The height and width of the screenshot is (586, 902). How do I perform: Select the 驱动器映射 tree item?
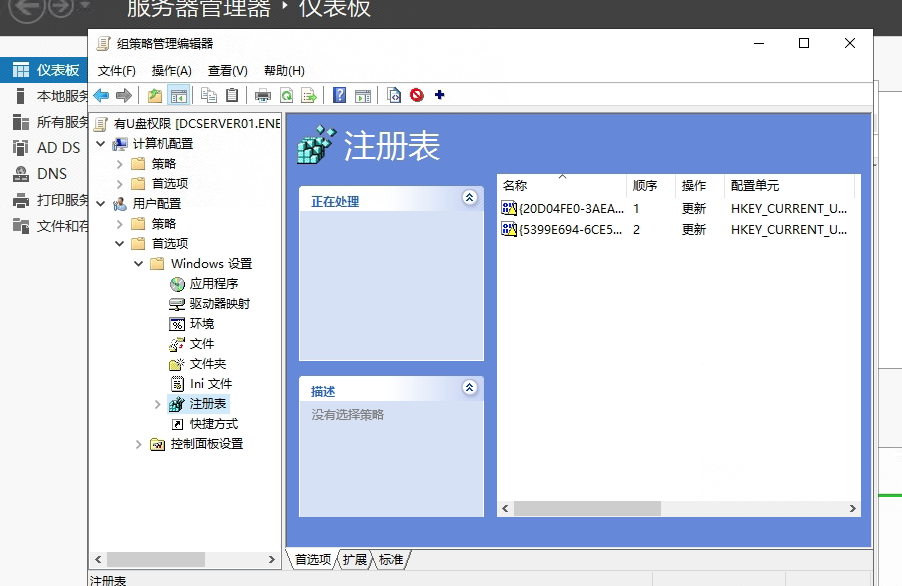tap(219, 304)
